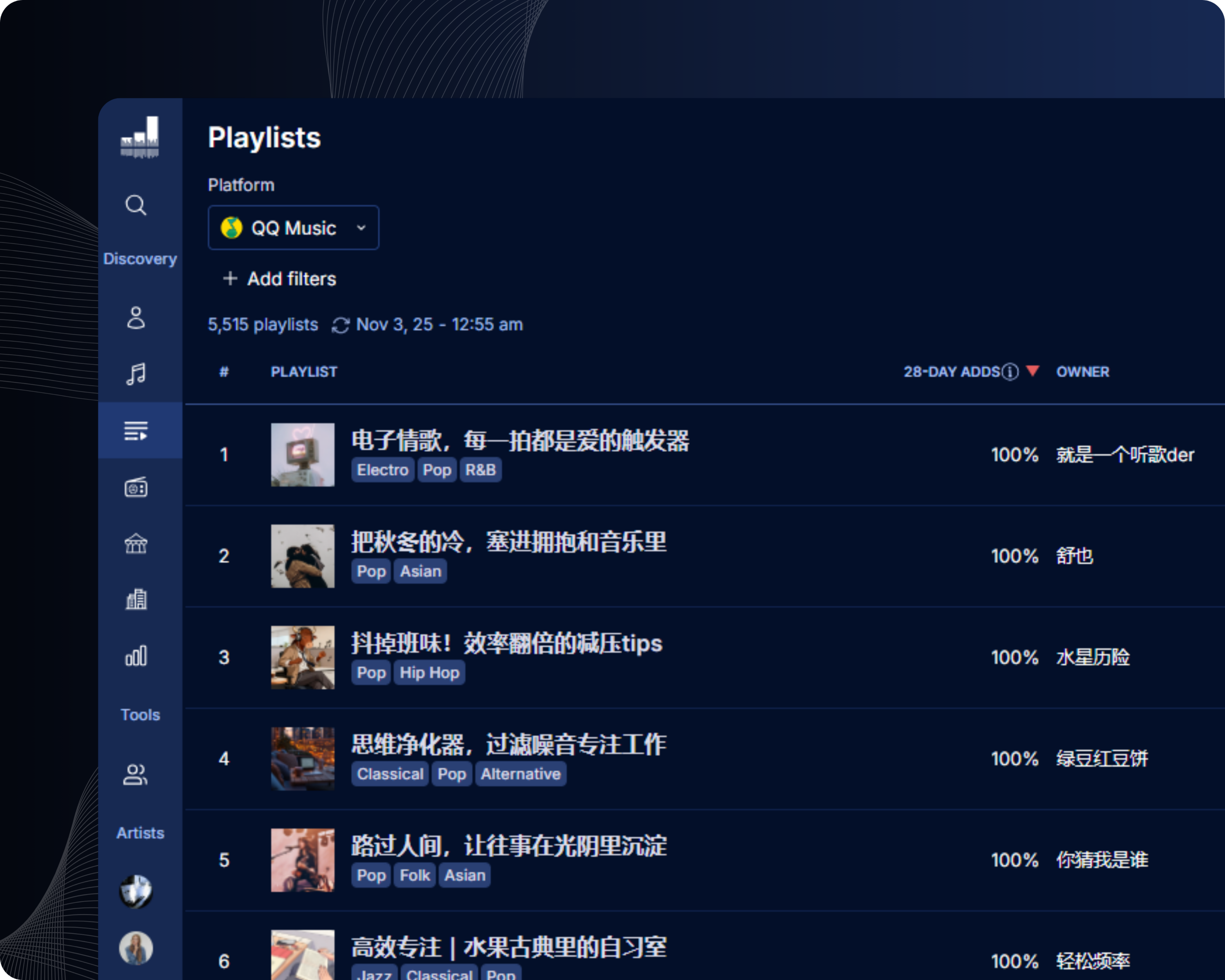This screenshot has height=980, width=1225.
Task: Click the Electro genre tag on playlist 1
Action: click(382, 469)
